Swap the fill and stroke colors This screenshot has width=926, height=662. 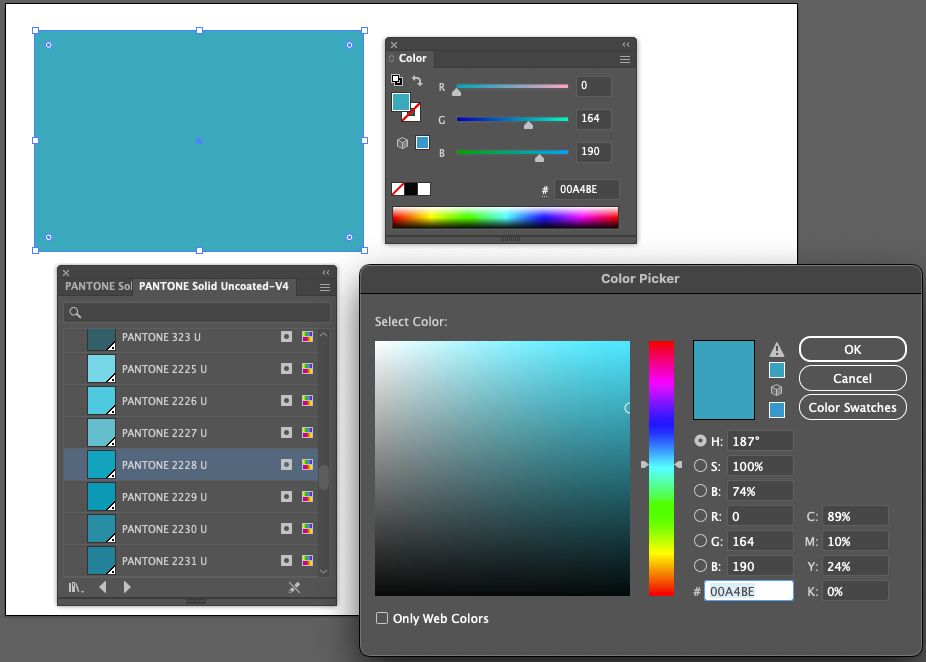click(x=416, y=80)
